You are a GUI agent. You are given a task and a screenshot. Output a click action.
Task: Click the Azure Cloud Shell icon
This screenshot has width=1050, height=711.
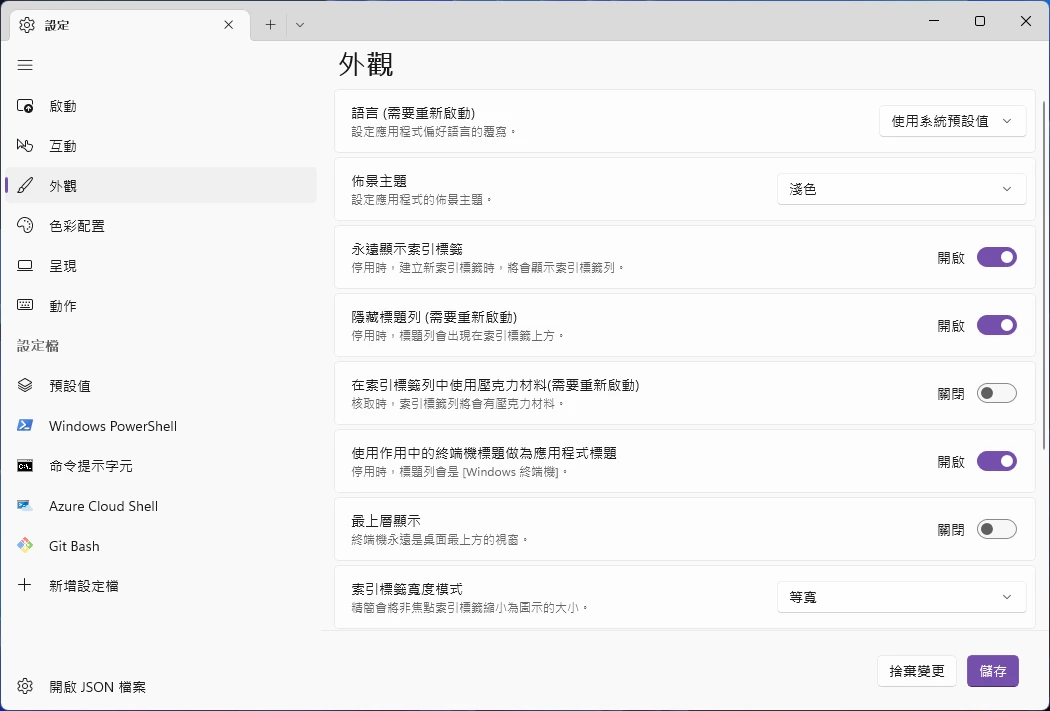pos(25,506)
